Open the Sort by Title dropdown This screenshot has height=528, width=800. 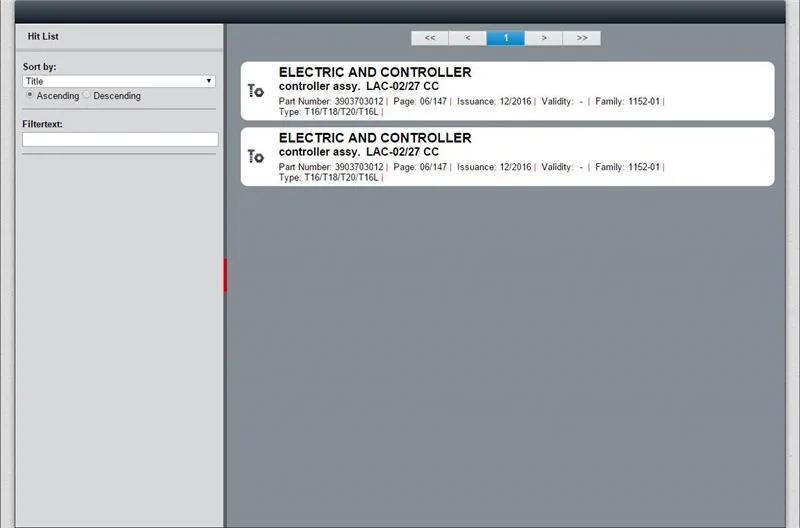(119, 81)
